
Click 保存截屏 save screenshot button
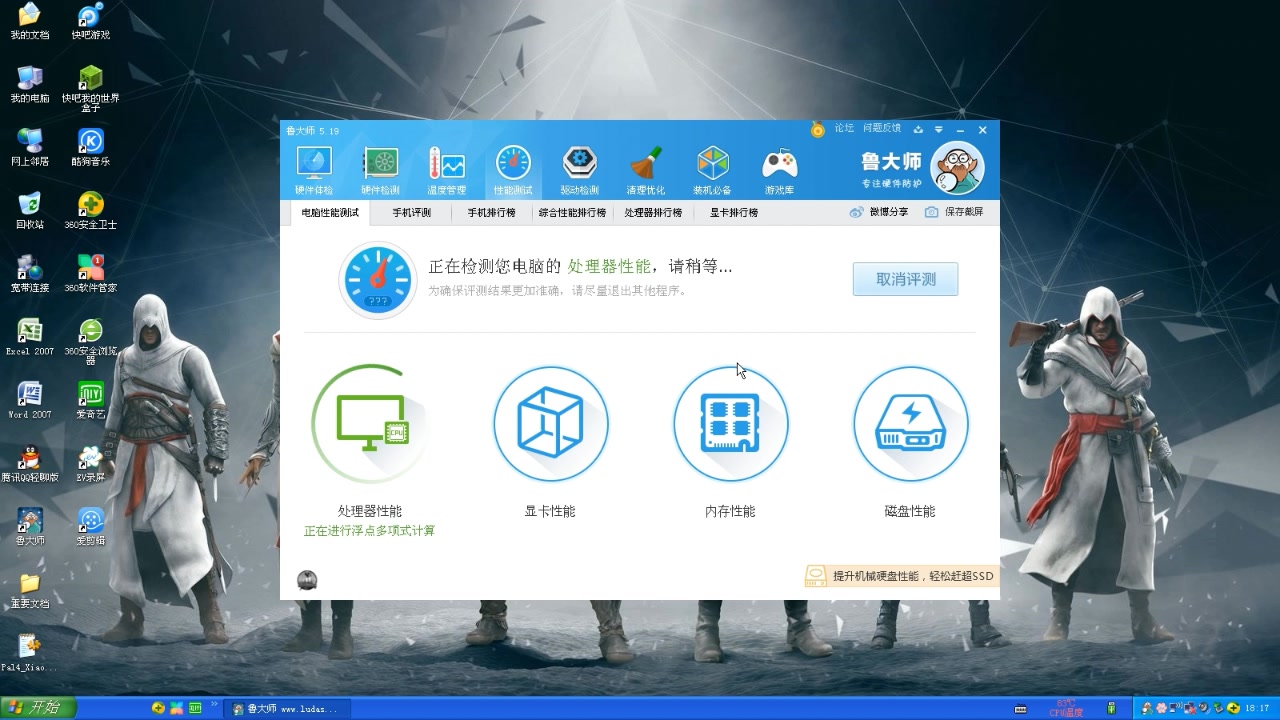(954, 212)
